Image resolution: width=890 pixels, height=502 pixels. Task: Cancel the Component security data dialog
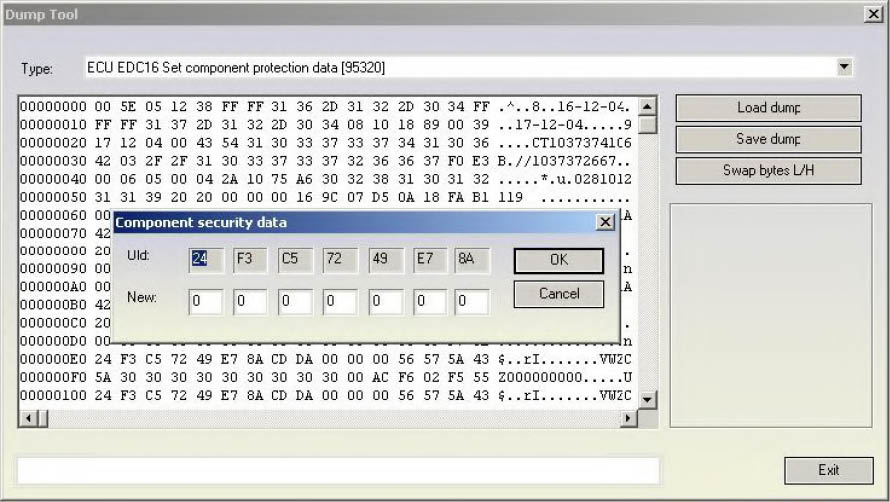558,294
